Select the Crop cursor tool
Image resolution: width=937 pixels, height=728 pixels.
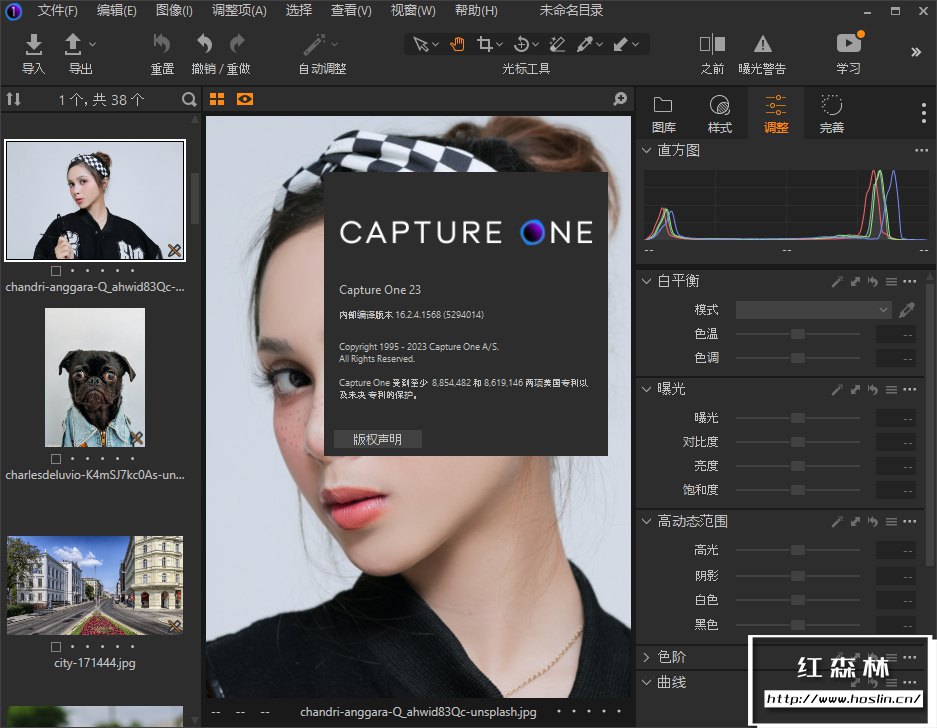[x=485, y=44]
